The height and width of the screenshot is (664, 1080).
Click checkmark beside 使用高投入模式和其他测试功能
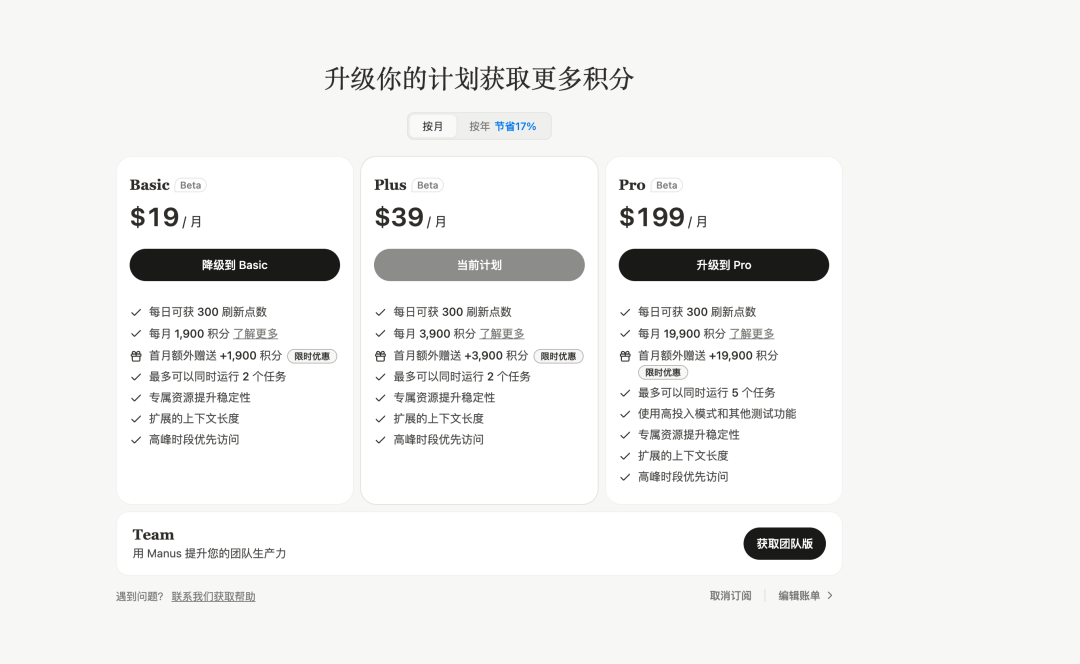(625, 415)
